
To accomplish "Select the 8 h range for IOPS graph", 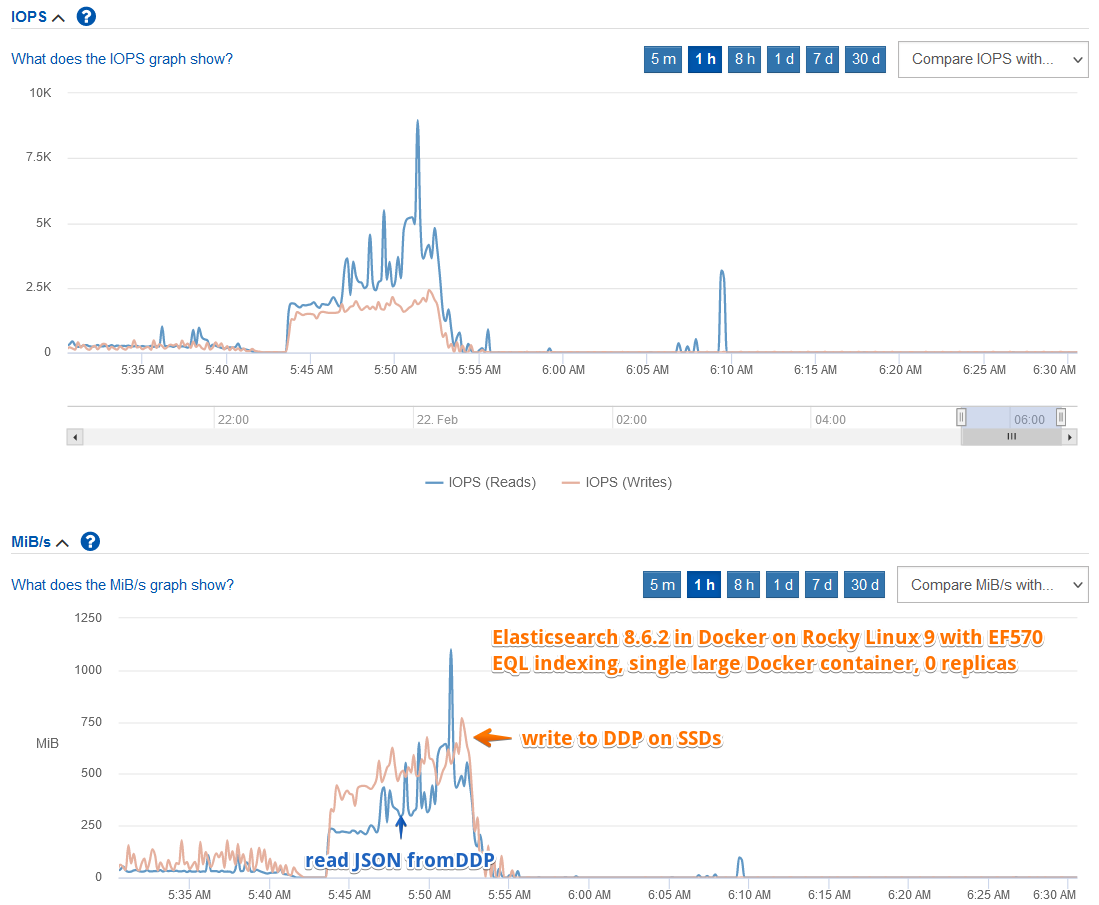I will pos(744,59).
